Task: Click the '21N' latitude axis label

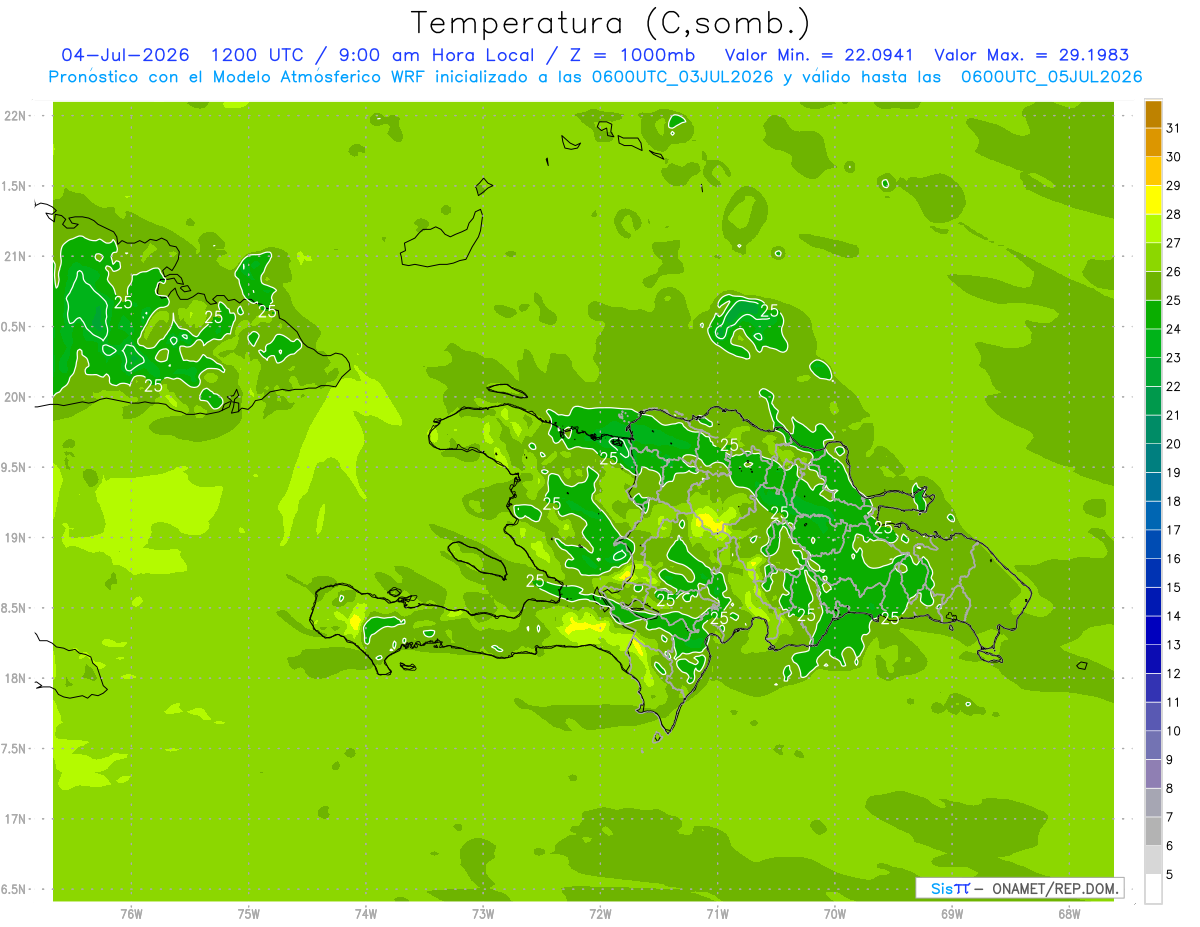Action: 14,257
